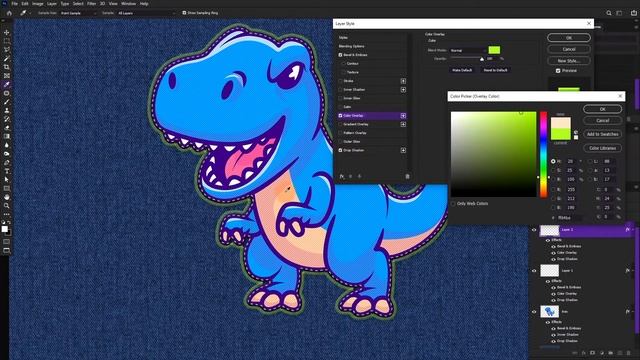Open Search icon at top right

click(x=609, y=13)
